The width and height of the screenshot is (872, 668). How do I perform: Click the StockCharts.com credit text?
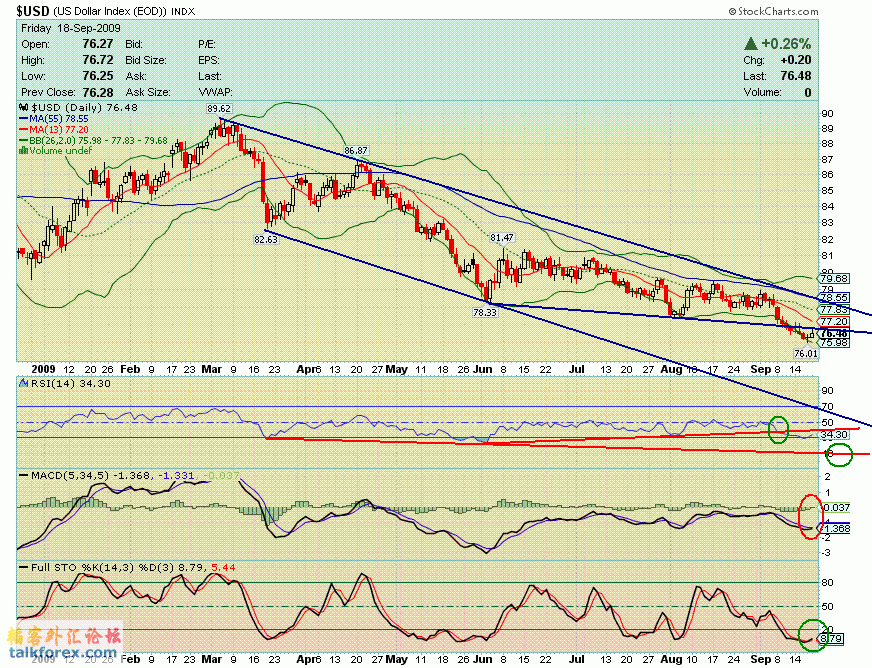[774, 11]
